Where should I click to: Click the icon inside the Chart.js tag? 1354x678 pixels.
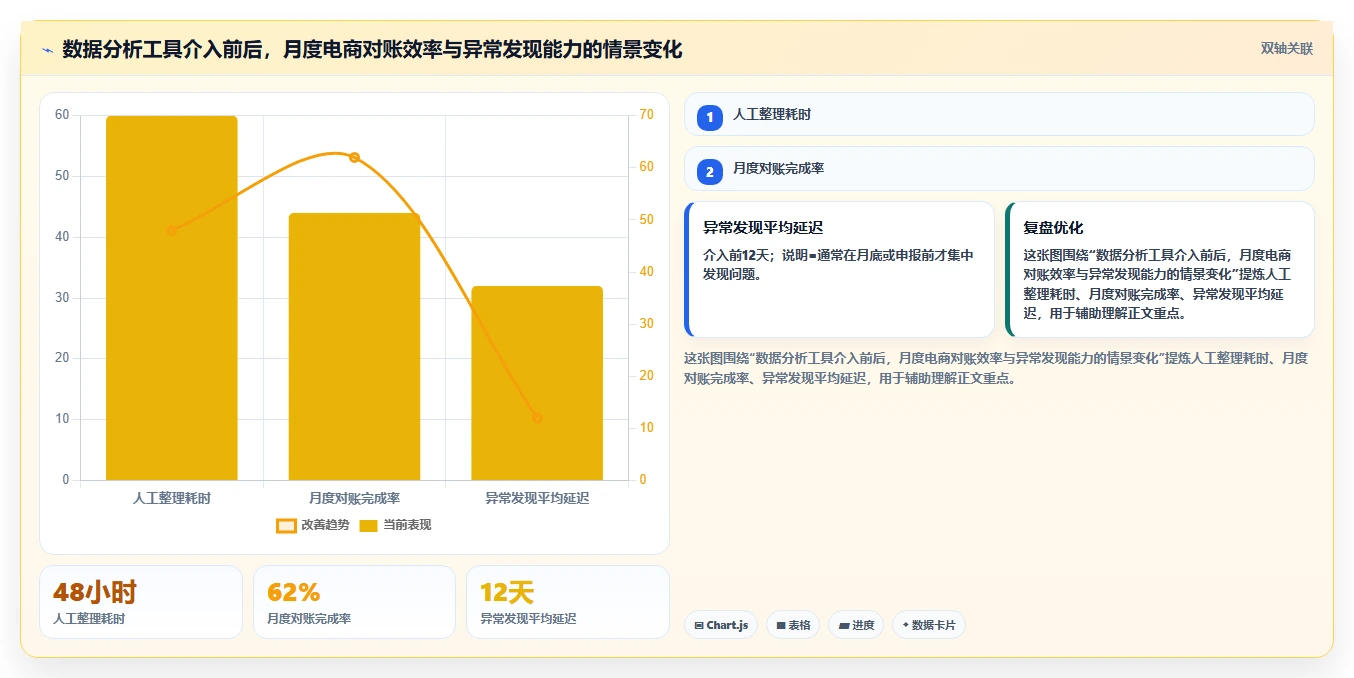click(x=699, y=626)
